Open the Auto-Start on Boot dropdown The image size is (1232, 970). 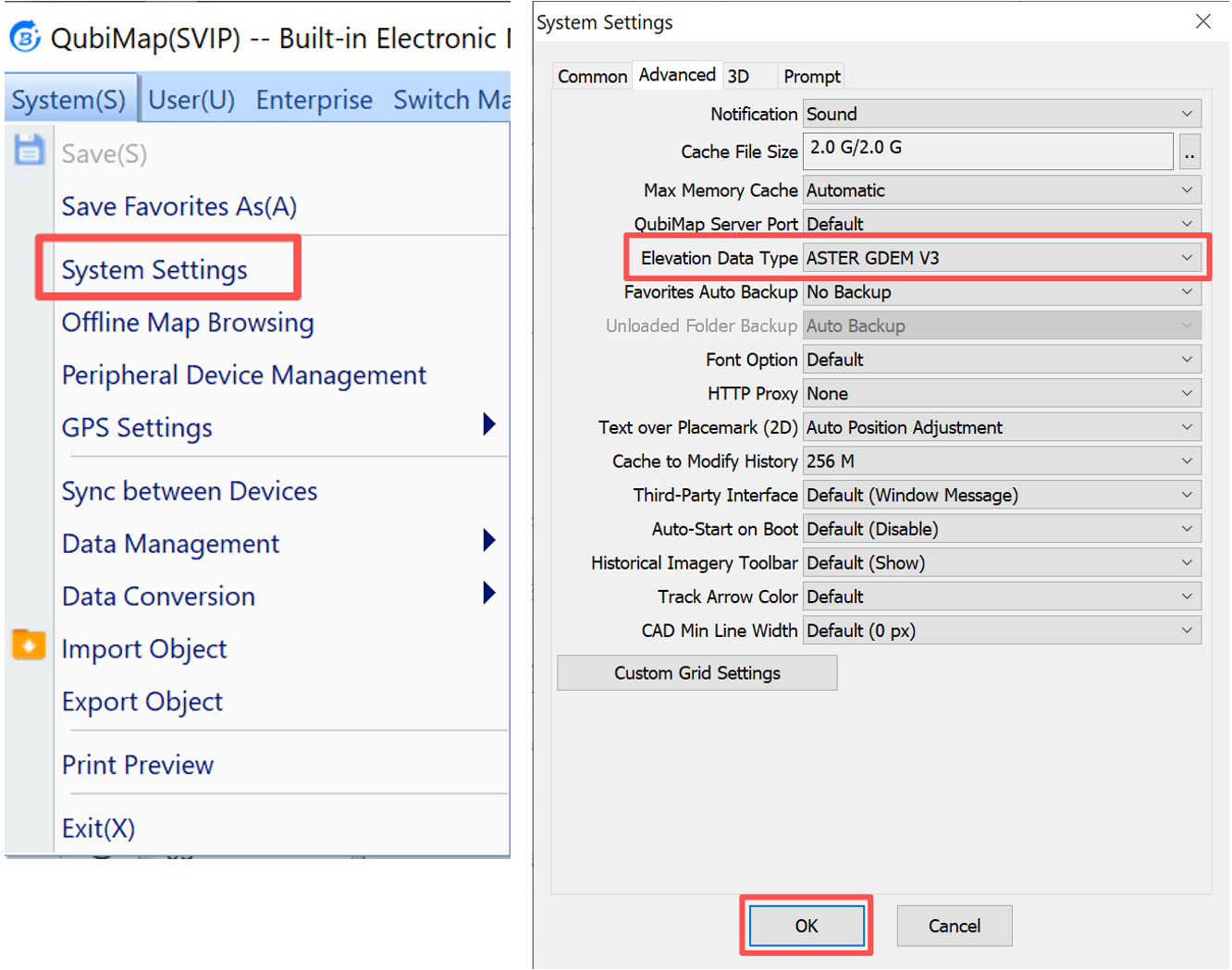coord(1002,529)
